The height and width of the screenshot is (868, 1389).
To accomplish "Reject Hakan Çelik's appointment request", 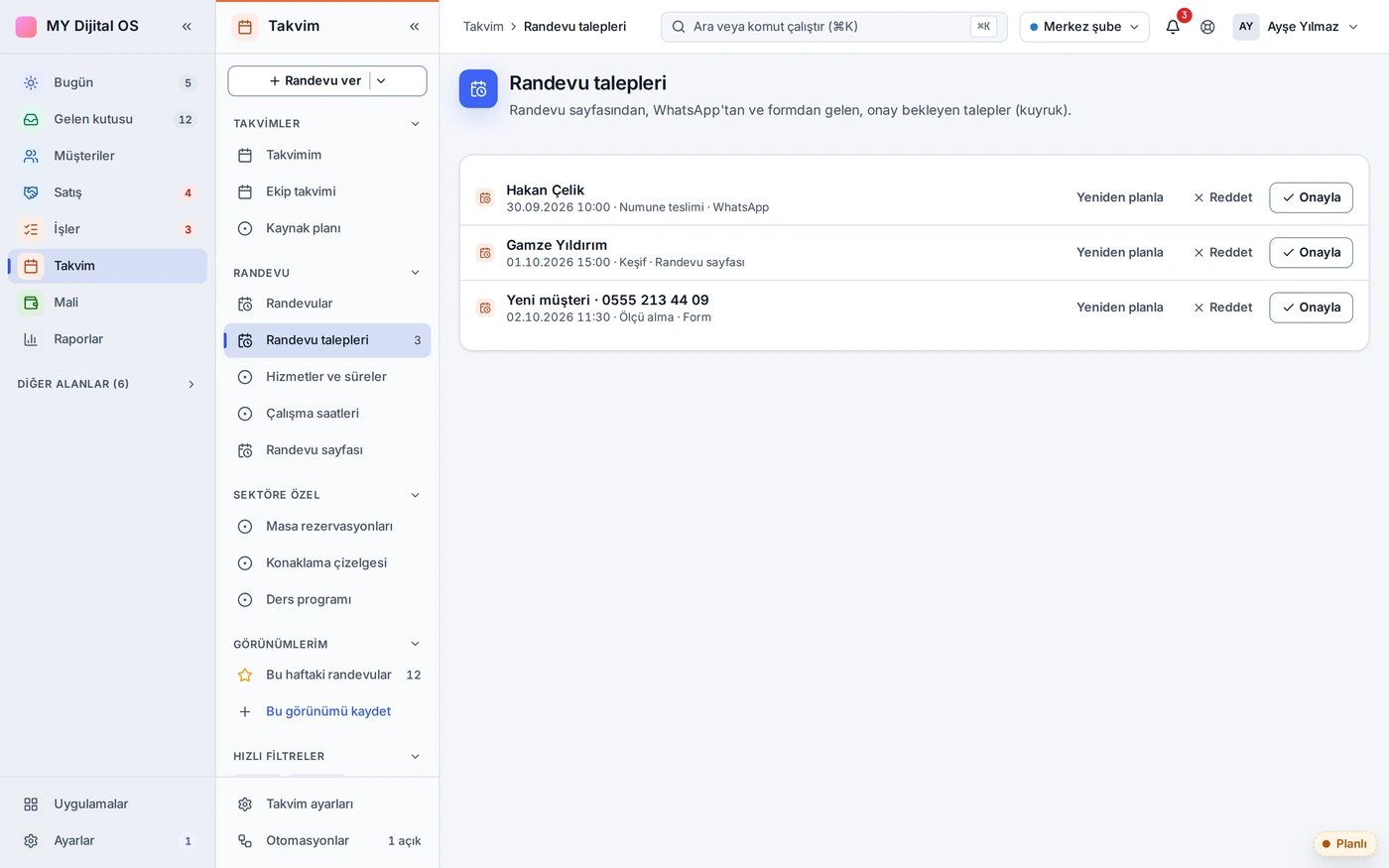I will tap(1222, 197).
